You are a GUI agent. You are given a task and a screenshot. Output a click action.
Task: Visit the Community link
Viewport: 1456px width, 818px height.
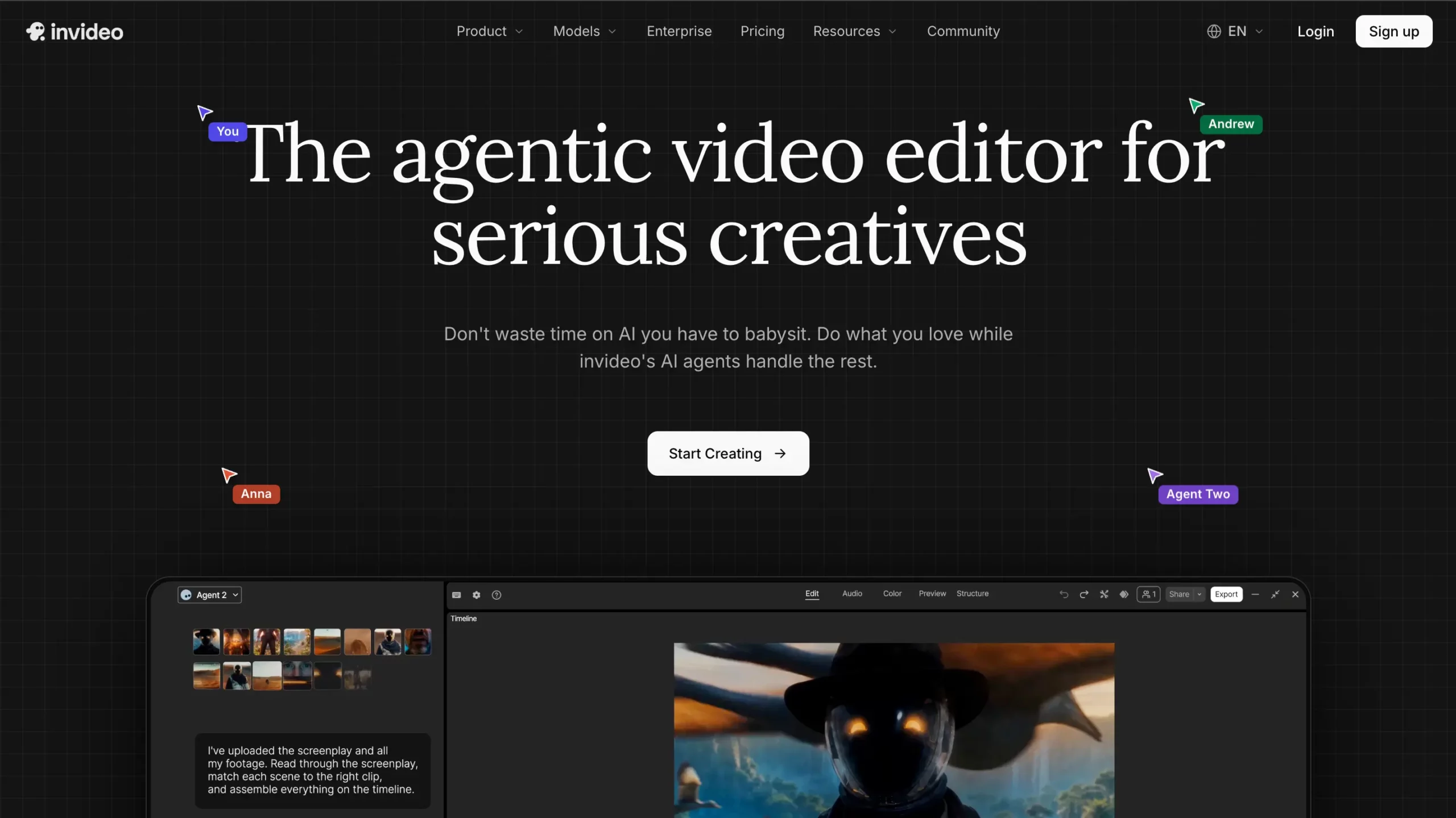click(963, 31)
